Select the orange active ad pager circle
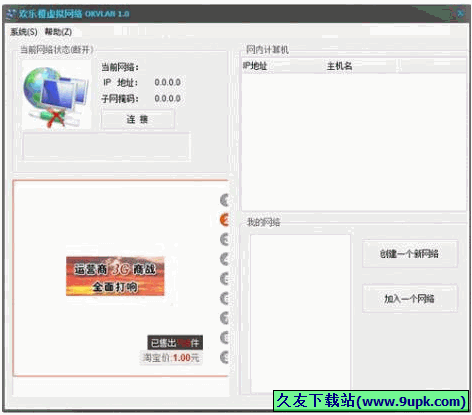Viewport: 472px width, 415px height. 225,220
